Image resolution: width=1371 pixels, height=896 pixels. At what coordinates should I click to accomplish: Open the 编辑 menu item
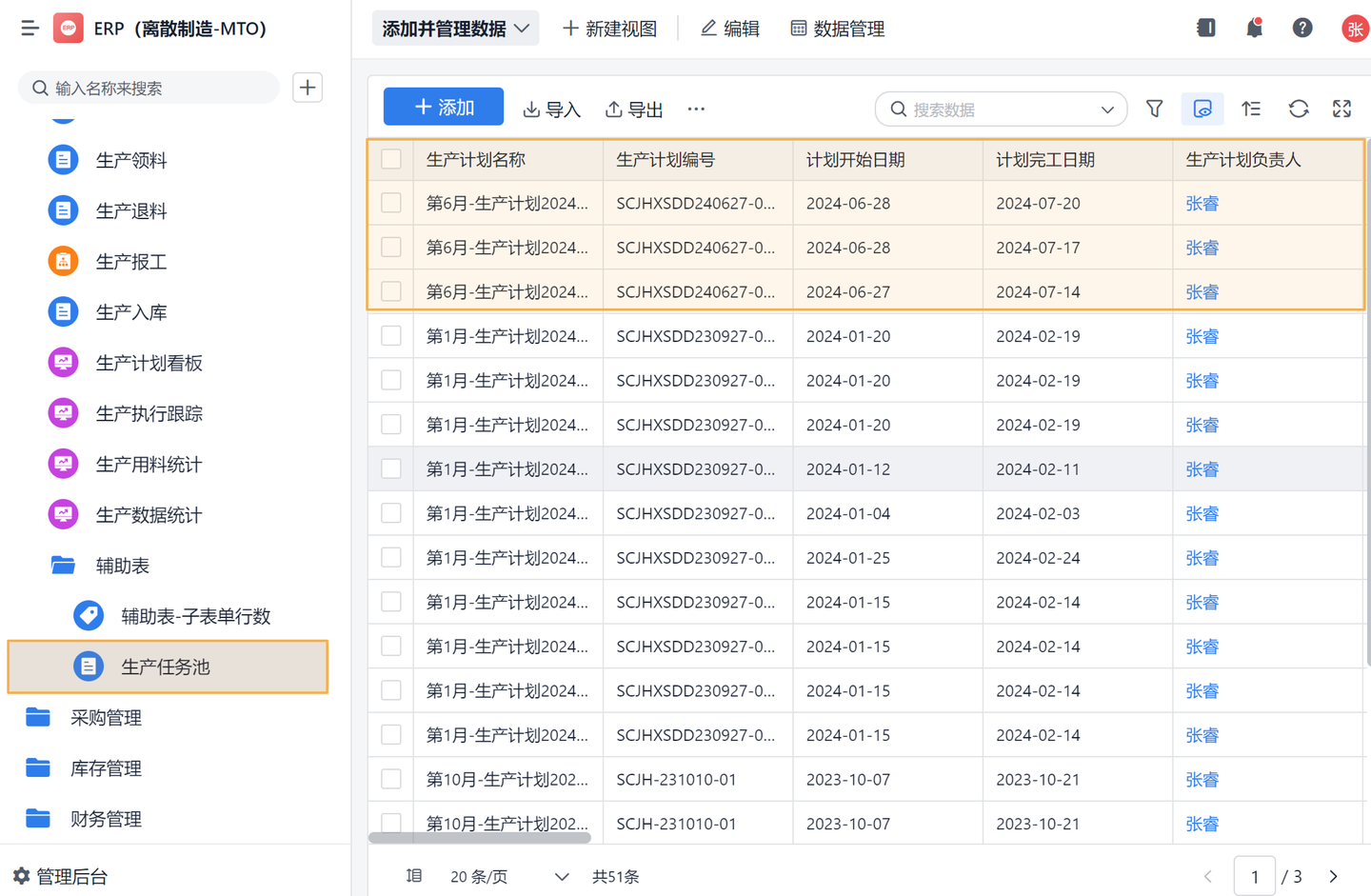pos(729,28)
